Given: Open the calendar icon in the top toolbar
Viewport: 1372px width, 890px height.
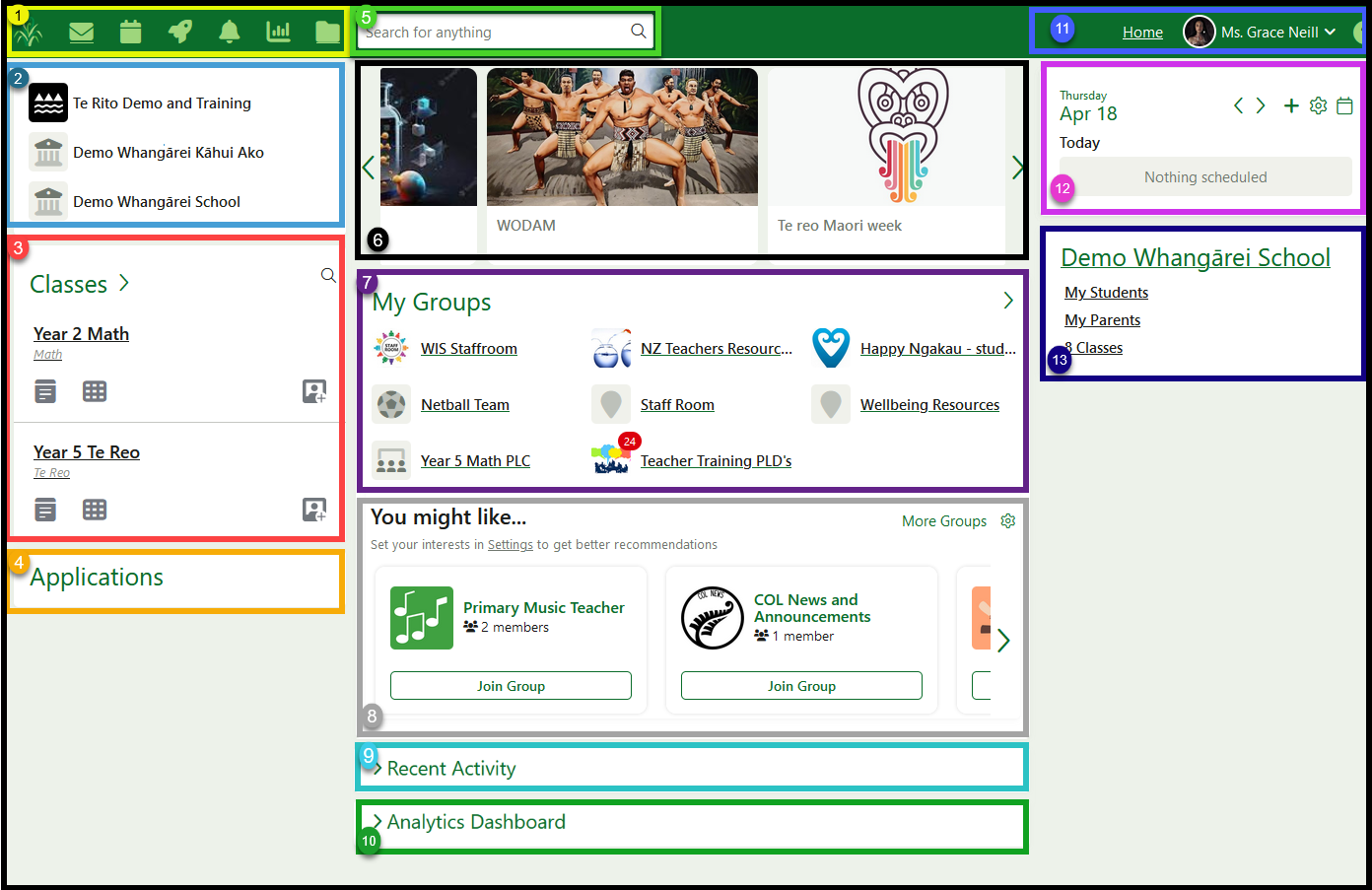Looking at the screenshot, I should (130, 32).
